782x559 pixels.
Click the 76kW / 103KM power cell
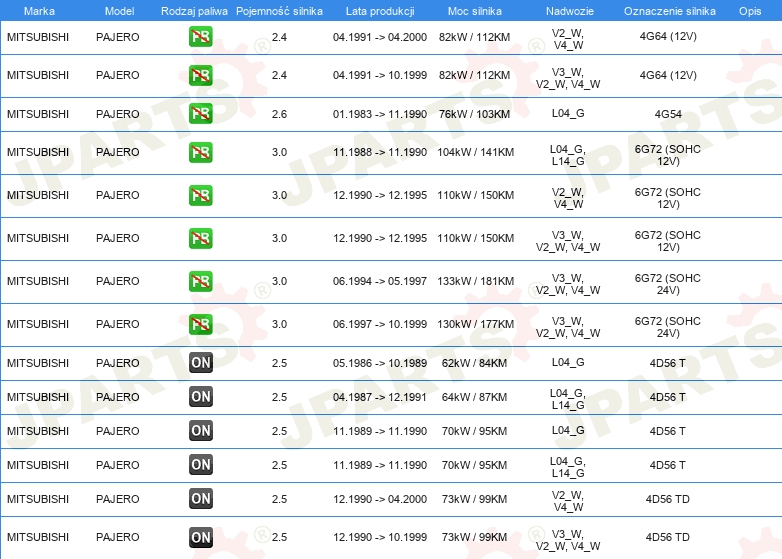(474, 114)
